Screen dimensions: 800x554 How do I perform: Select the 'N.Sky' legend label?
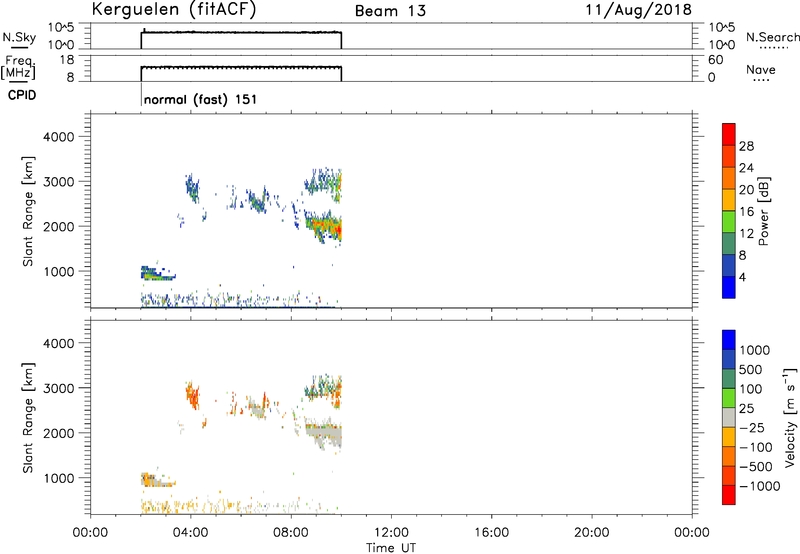pos(19,37)
